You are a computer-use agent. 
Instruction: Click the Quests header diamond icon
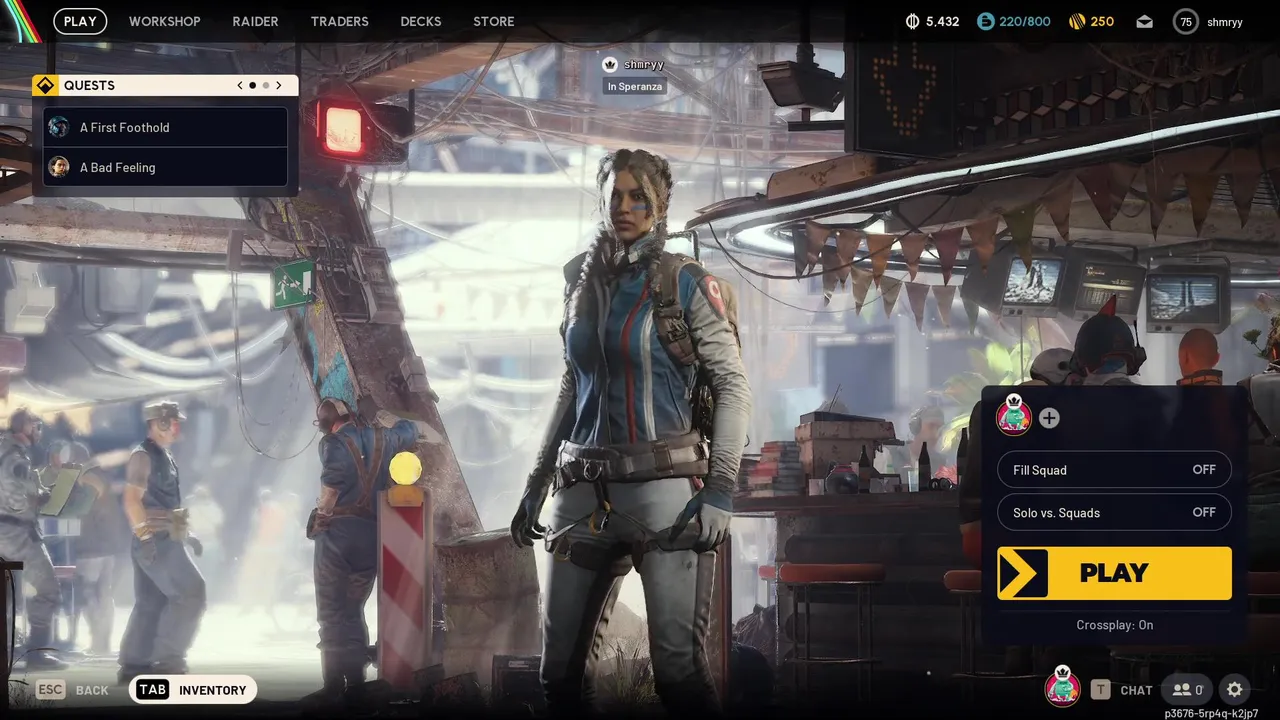coord(45,85)
